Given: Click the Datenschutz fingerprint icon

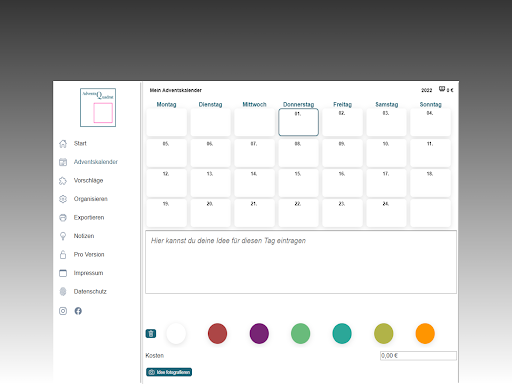Looking at the screenshot, I should [63, 292].
